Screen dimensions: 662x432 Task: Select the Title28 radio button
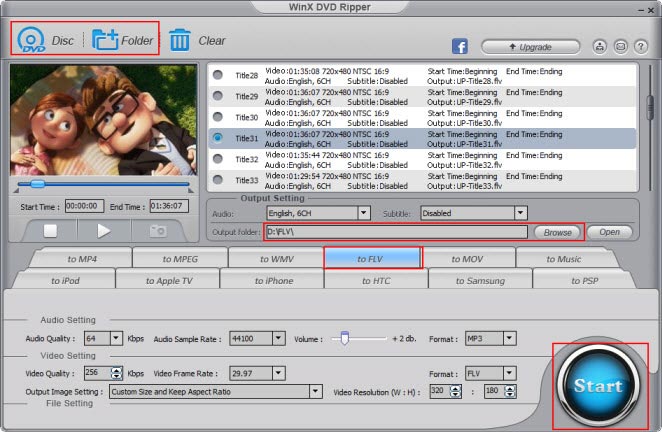pos(217,75)
